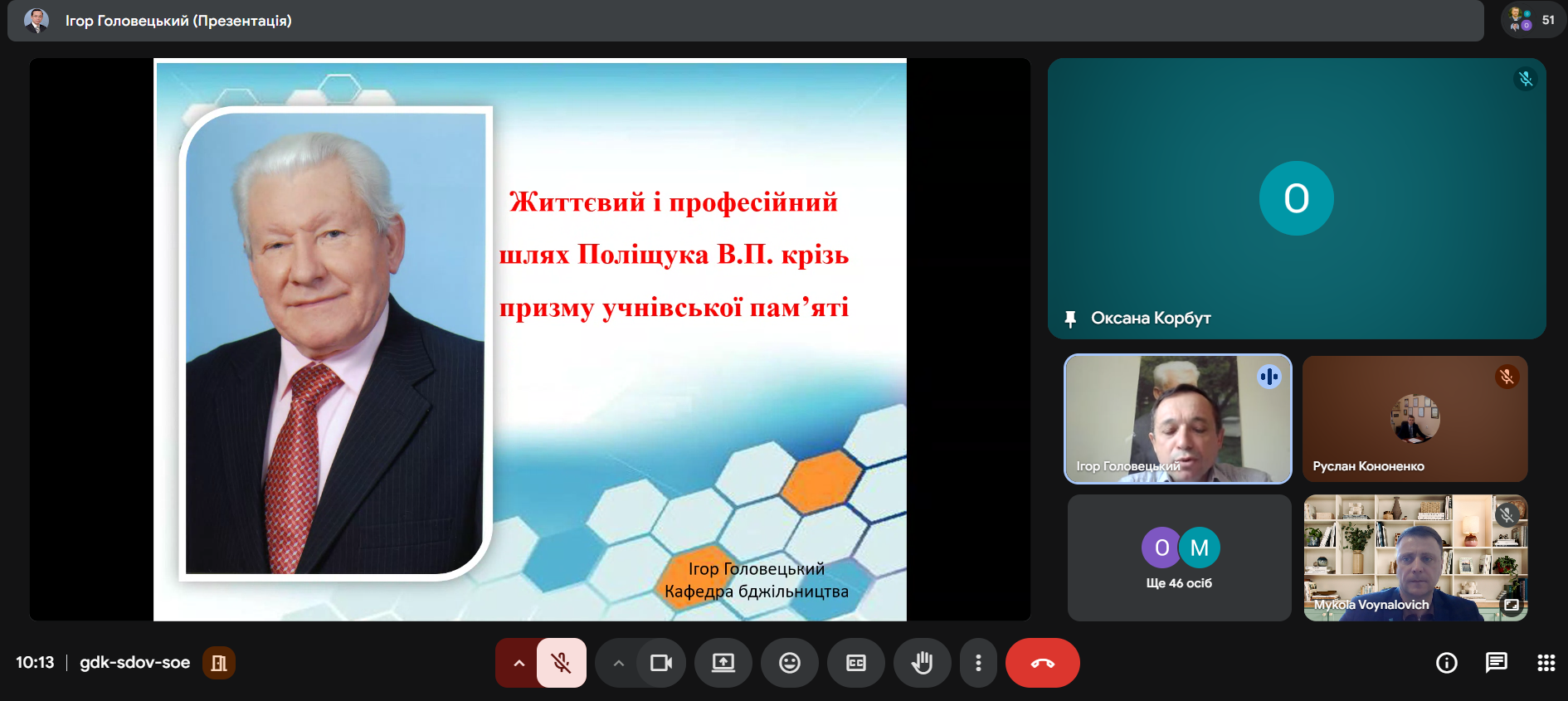The image size is (1568, 701).
Task: Turn on the camera
Action: point(661,663)
